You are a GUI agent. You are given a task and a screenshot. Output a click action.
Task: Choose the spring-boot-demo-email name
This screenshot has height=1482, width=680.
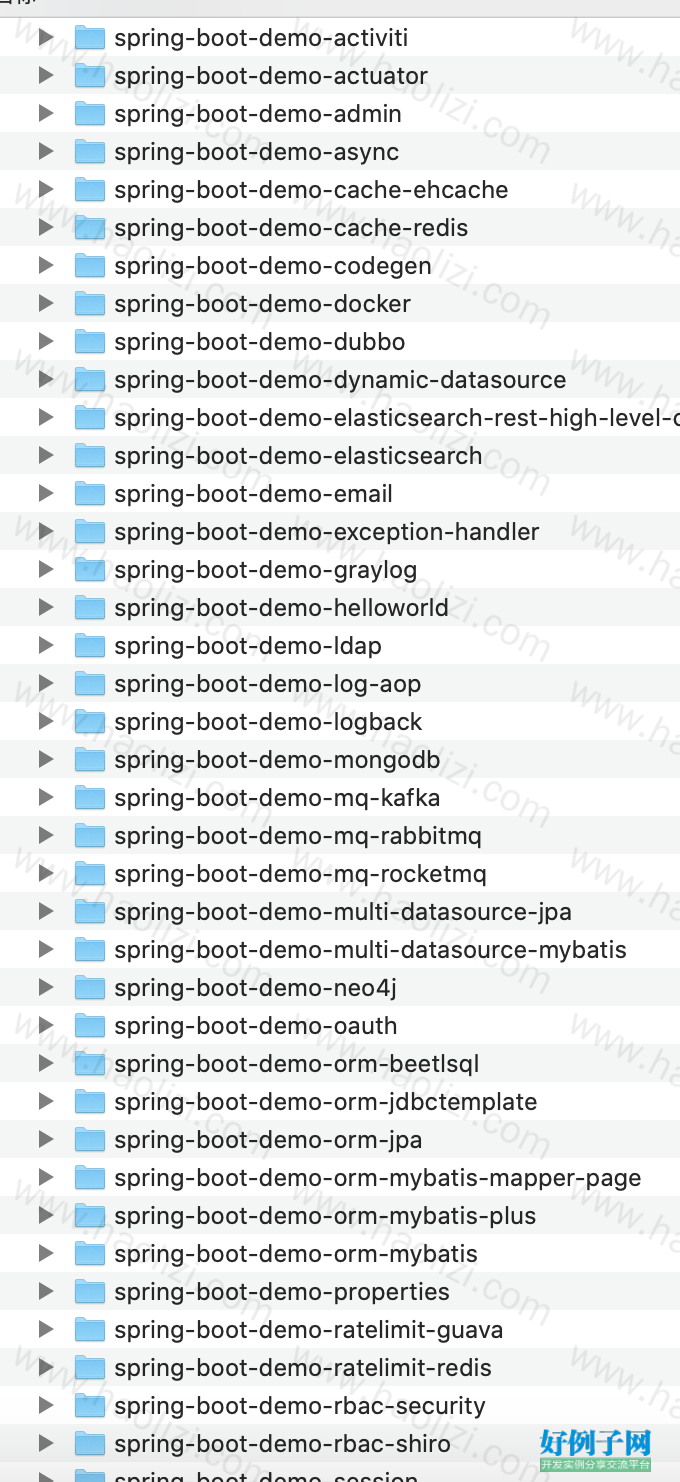point(254,494)
